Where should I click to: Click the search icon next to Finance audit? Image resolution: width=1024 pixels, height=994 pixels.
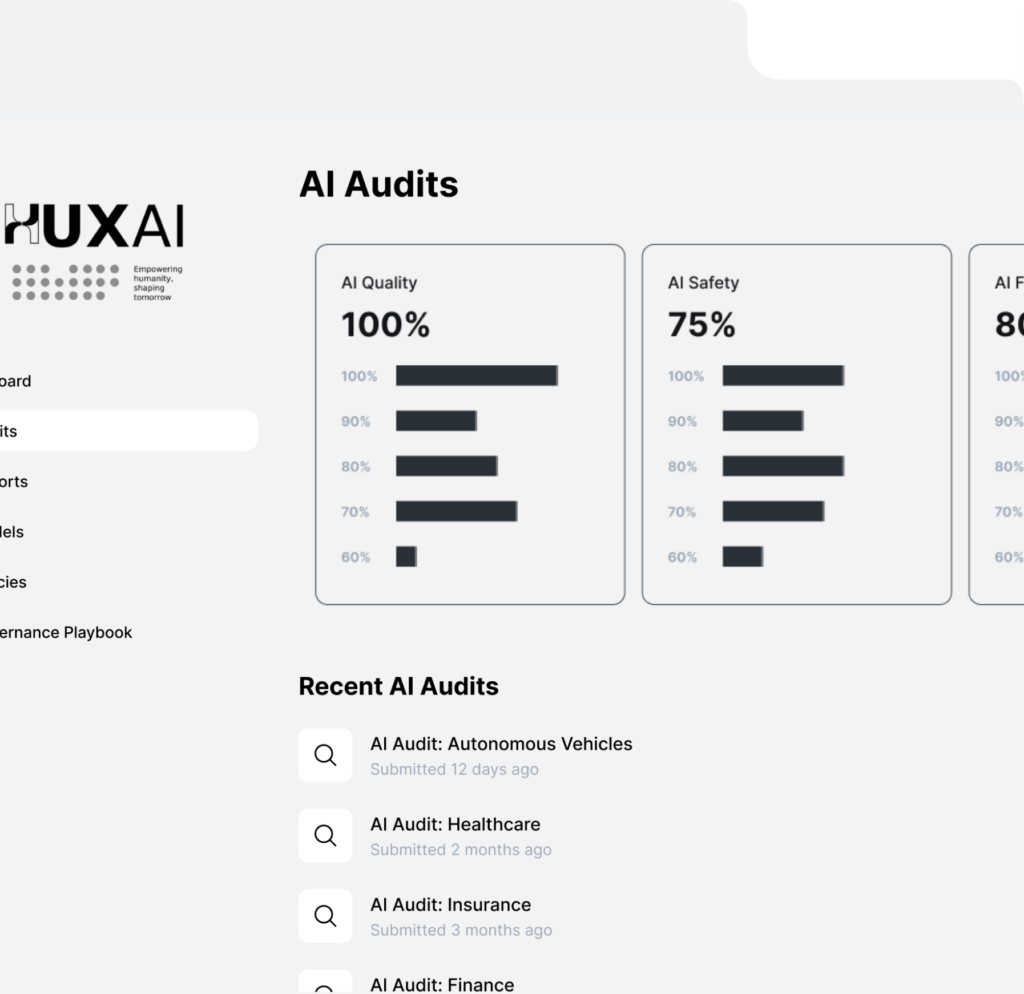325,986
